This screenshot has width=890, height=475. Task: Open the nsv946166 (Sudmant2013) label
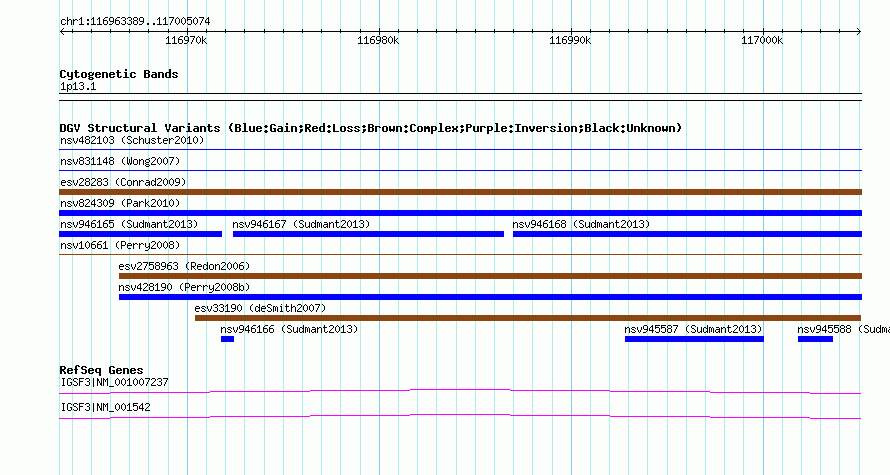point(289,329)
